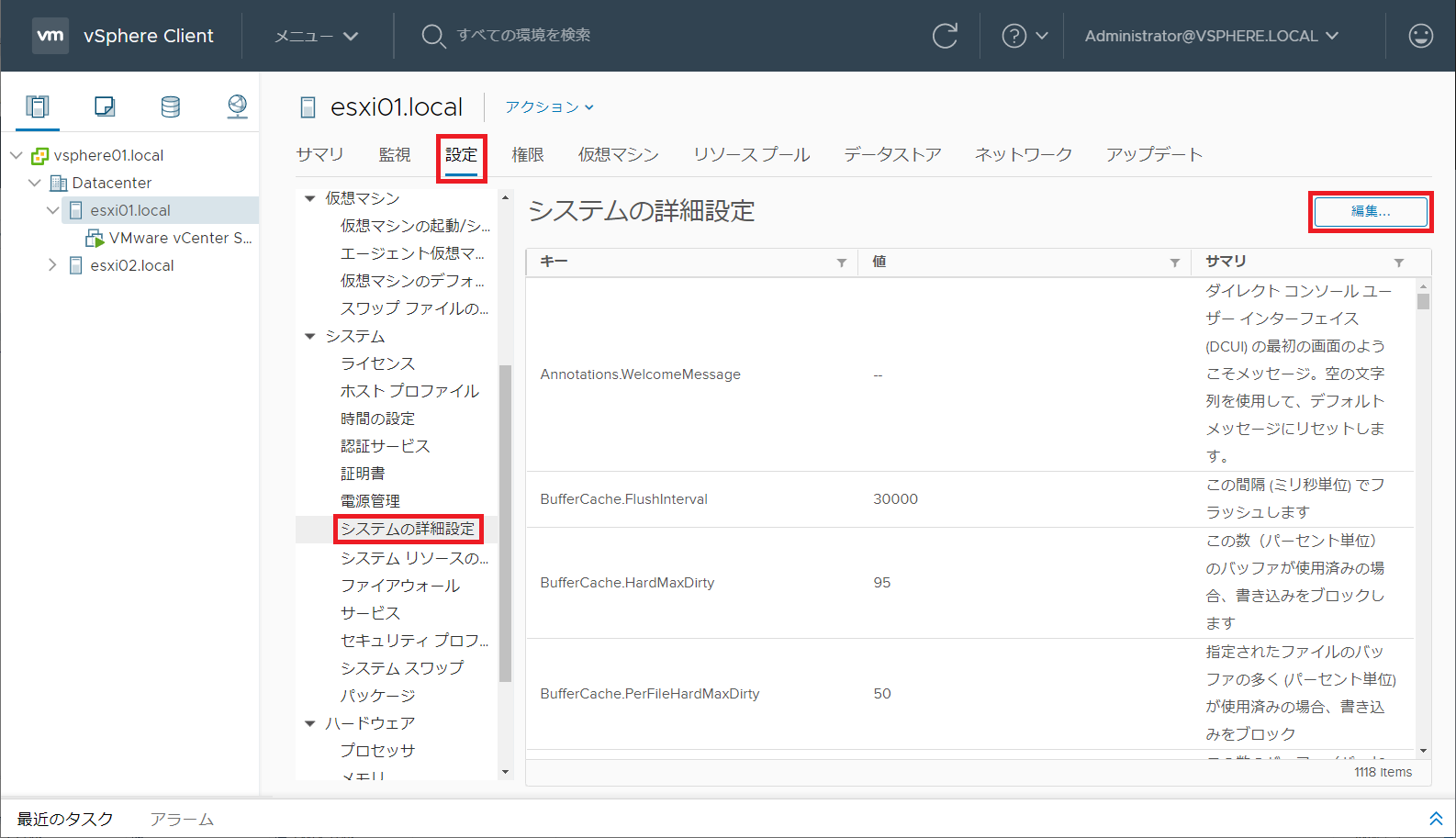Switch to the 監視 tab

[395, 154]
